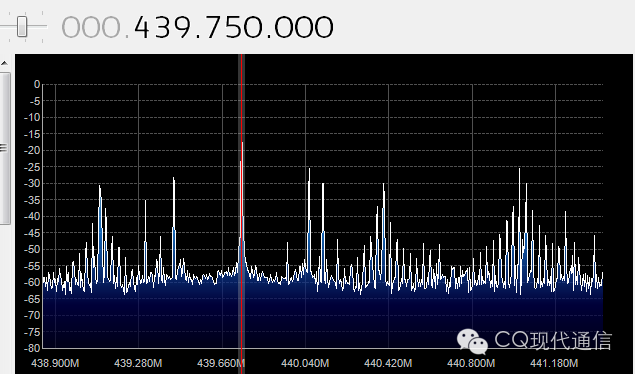
Task: Click the -80 dB scale label
Action: pyautogui.click(x=32, y=348)
